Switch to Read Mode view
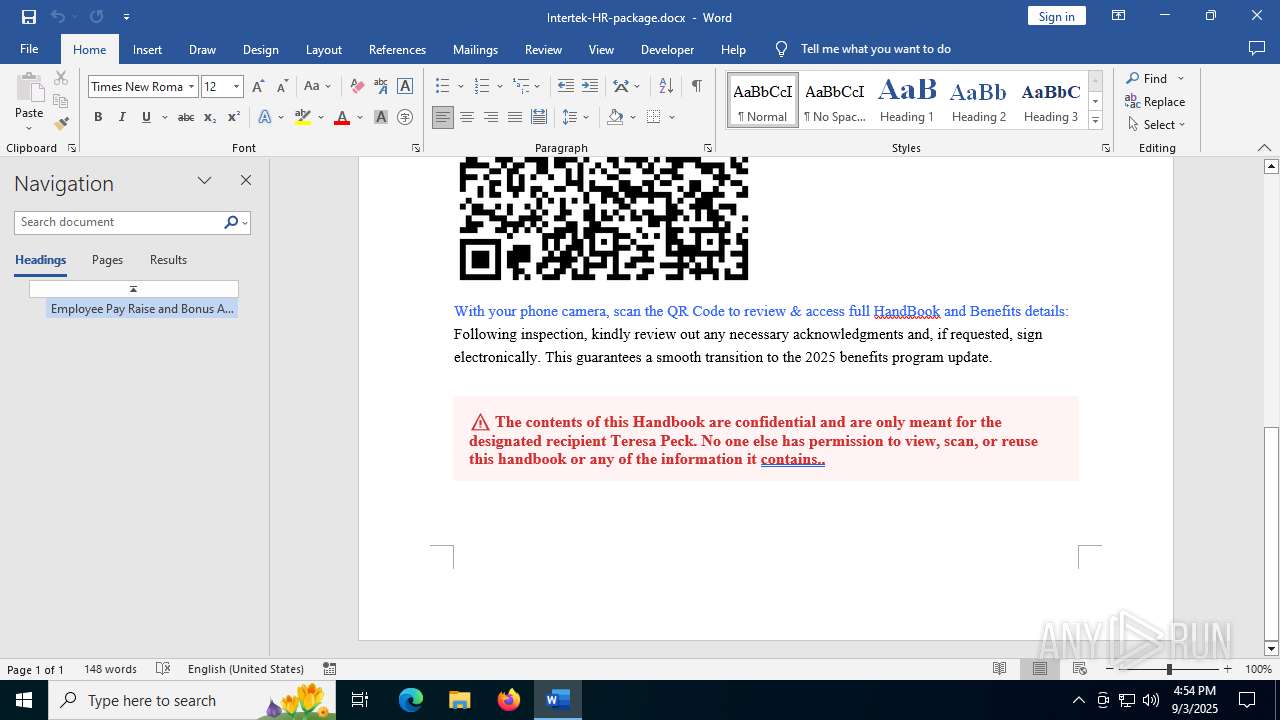The image size is (1280, 720). point(1000,669)
